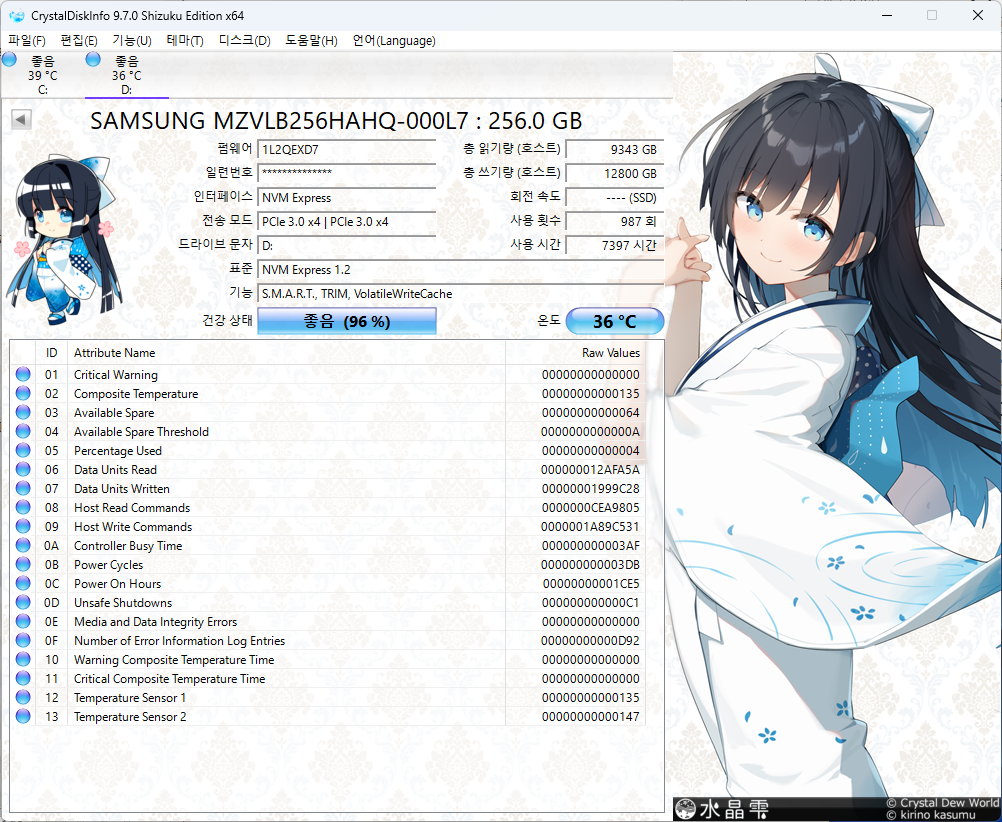Select the D: drive tab at 36 °C
Viewport: 1002px width, 822px height.
[127, 75]
